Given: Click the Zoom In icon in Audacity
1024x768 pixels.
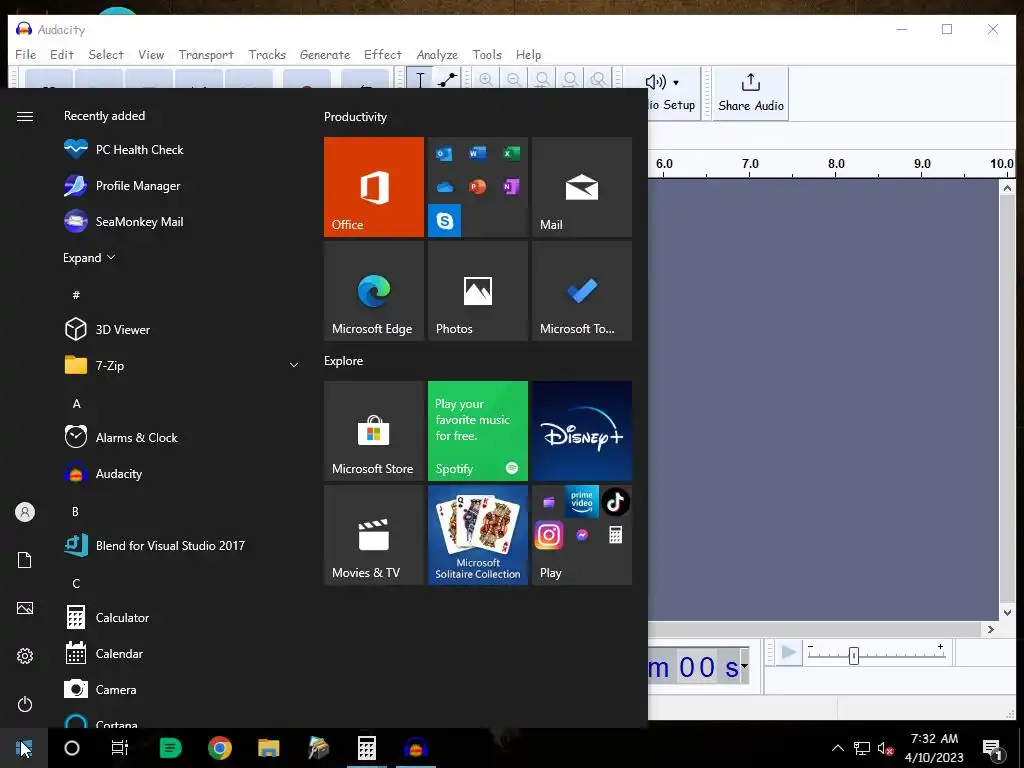Looking at the screenshot, I should (486, 80).
